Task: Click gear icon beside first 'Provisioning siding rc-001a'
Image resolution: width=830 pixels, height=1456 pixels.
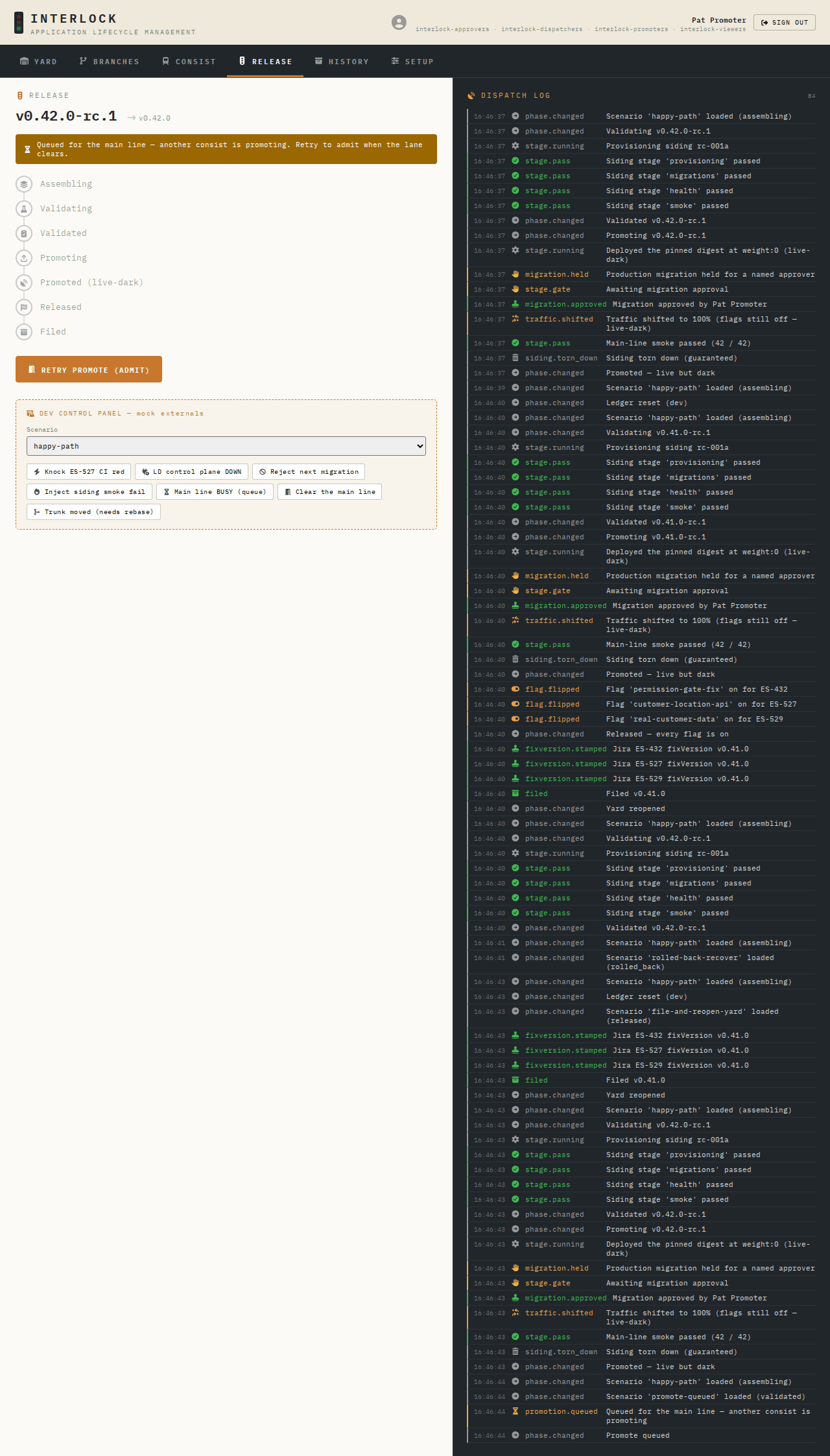Action: tap(516, 146)
